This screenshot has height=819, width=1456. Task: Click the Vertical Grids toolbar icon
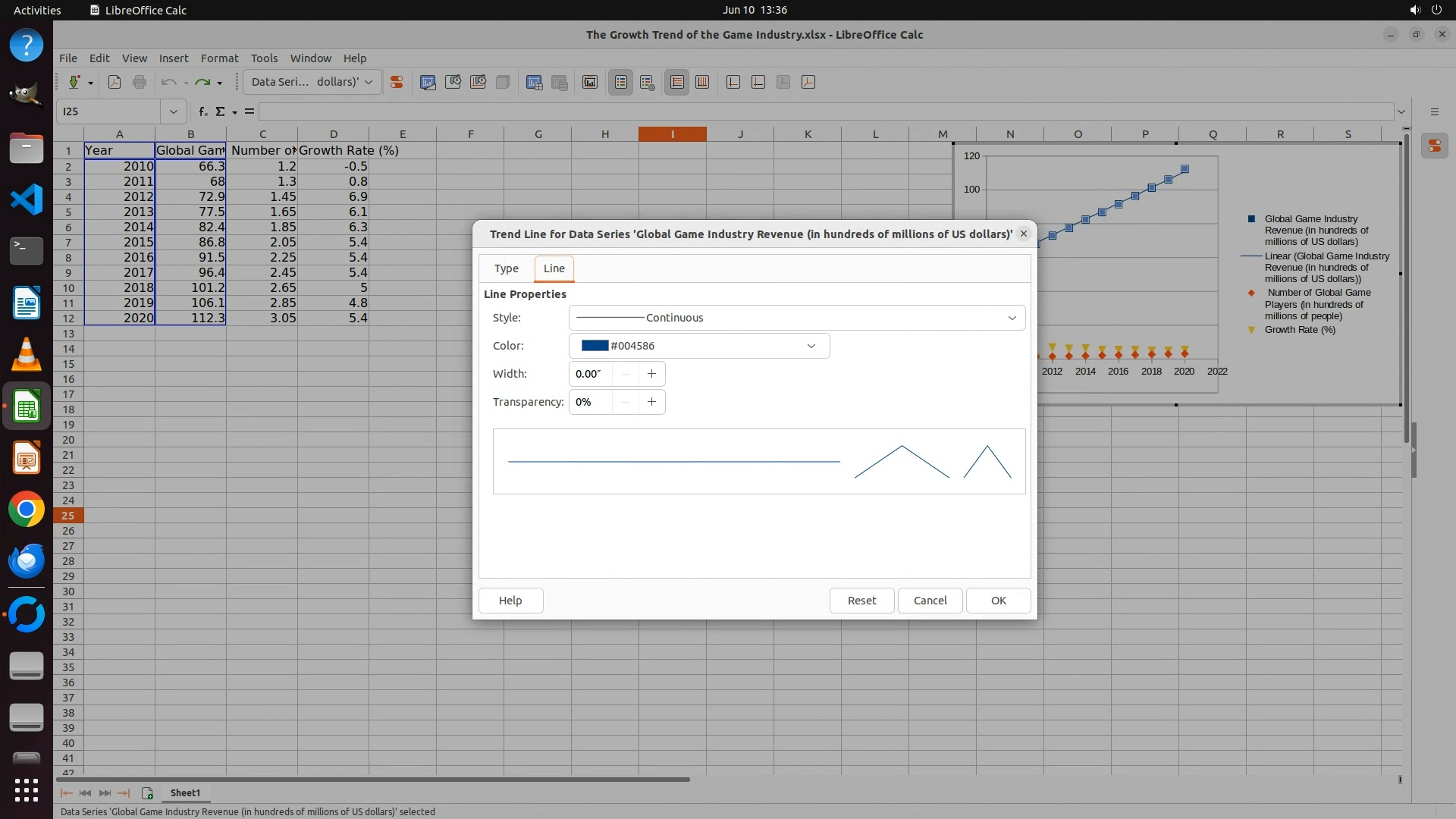pyautogui.click(x=702, y=82)
